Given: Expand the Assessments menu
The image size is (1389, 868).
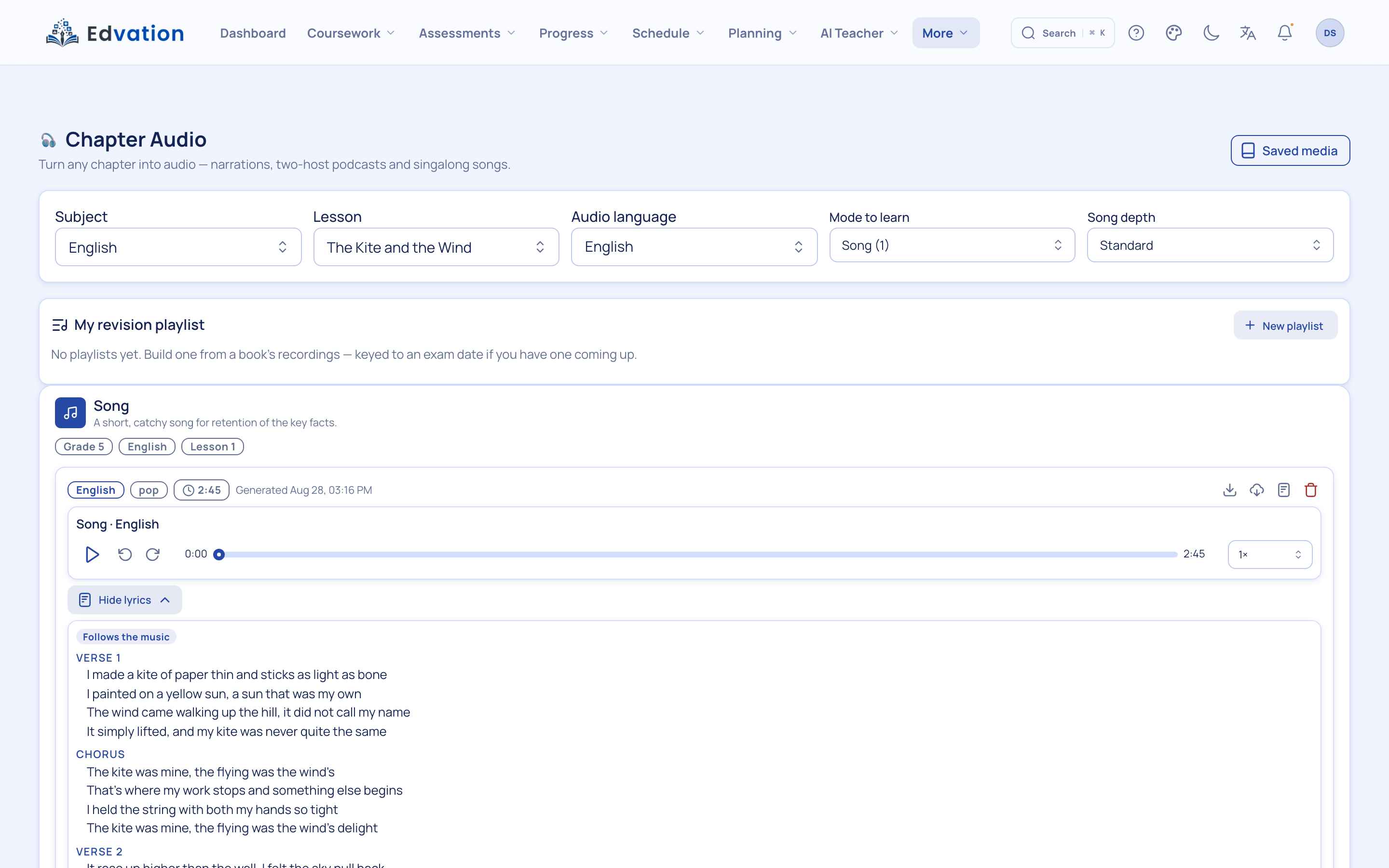Looking at the screenshot, I should click(467, 33).
